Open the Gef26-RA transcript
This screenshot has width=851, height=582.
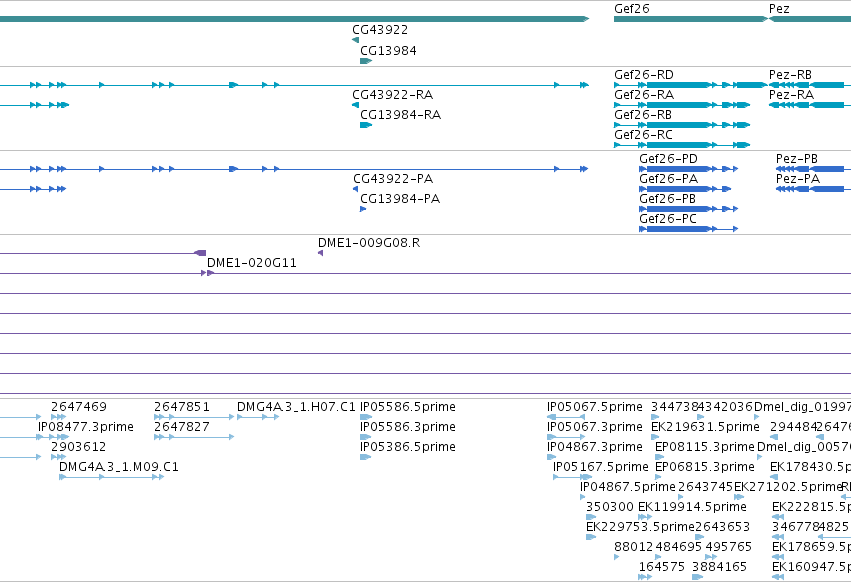click(x=682, y=105)
